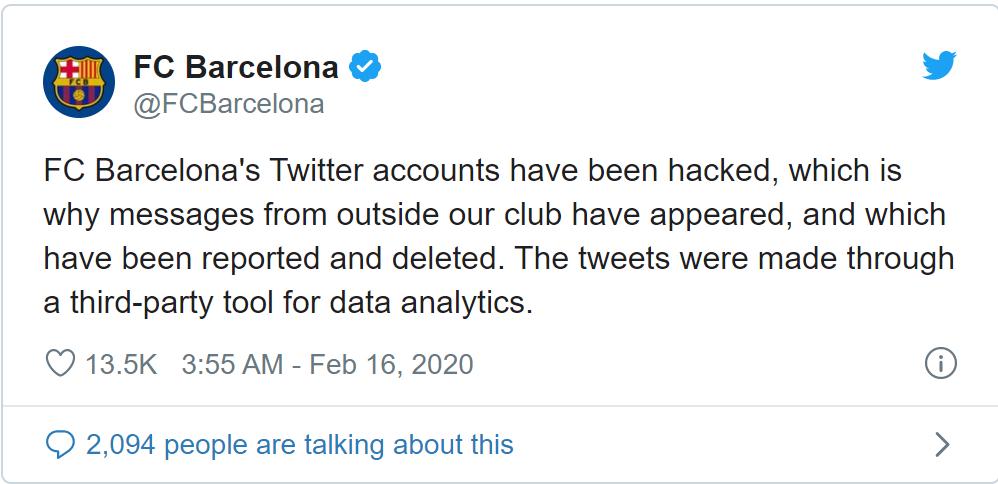
Task: Click the 13.5K likes count
Action: 121,364
